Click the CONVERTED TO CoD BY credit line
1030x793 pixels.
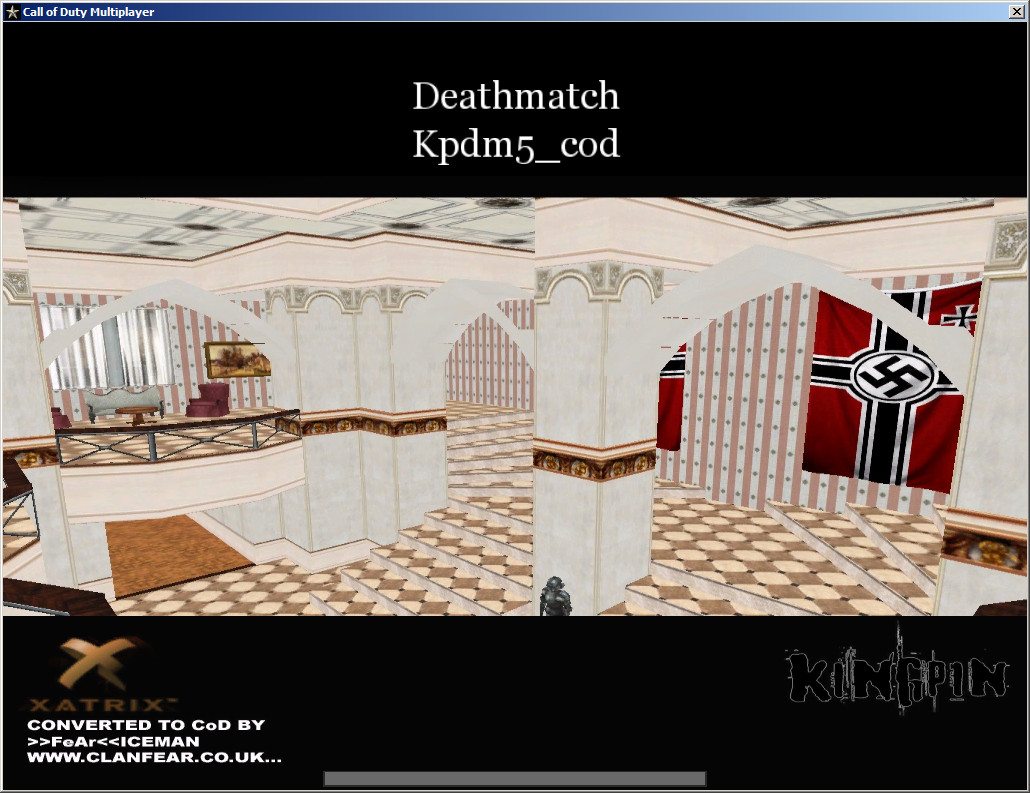click(146, 725)
